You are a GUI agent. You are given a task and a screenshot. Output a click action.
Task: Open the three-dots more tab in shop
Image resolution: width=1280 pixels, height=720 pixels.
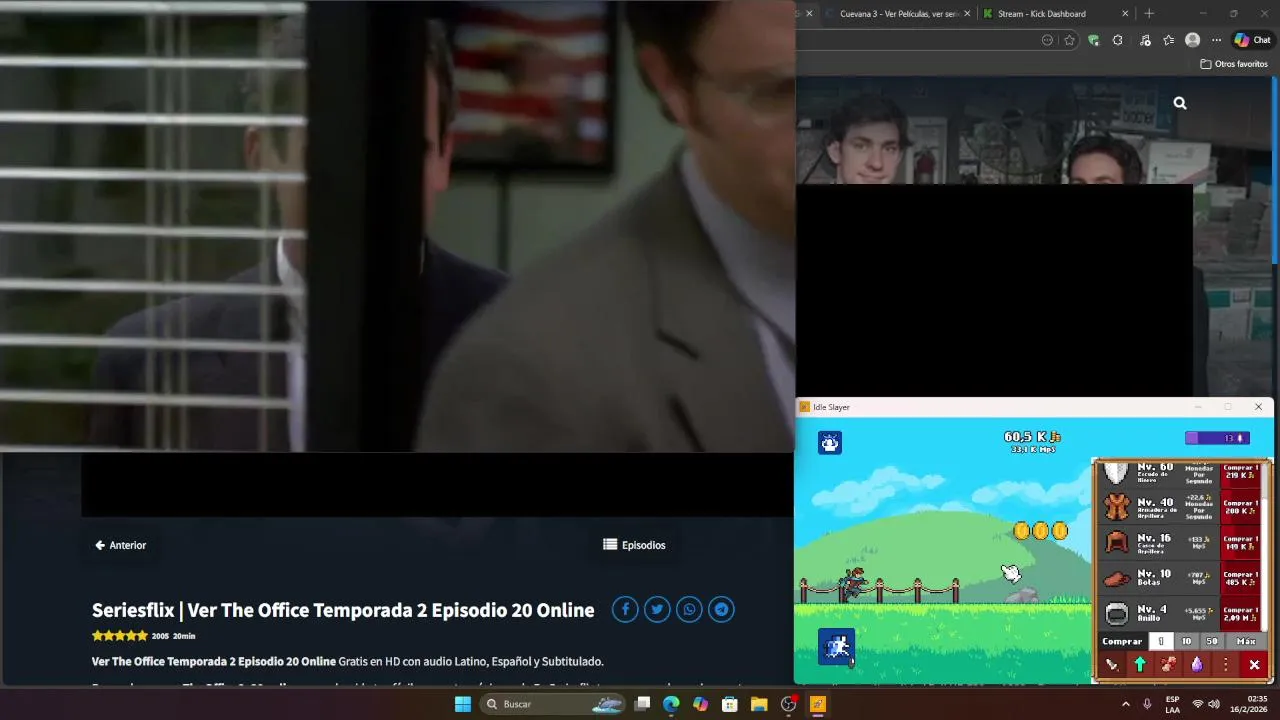[1225, 665]
